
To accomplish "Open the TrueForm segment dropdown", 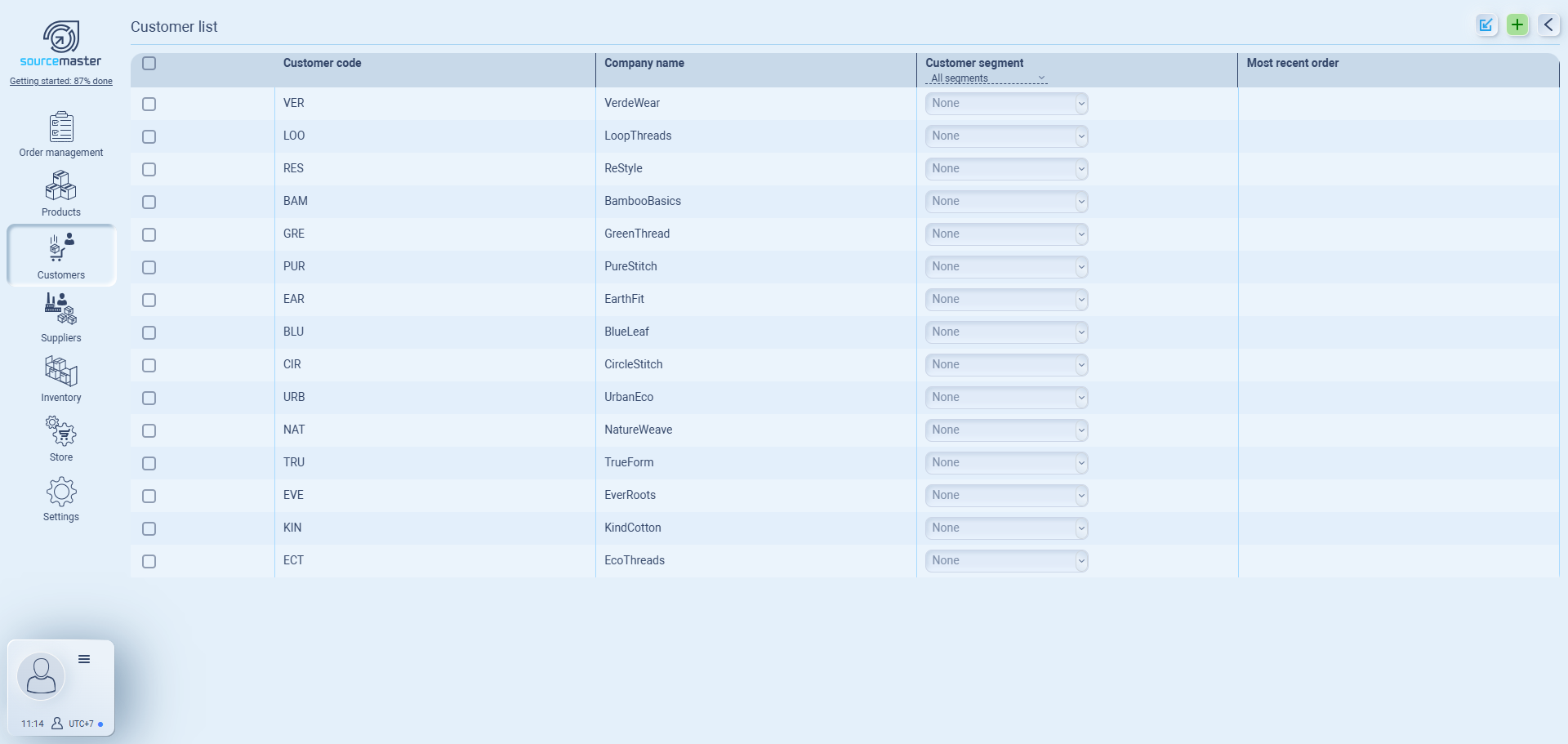I will 1006,463.
